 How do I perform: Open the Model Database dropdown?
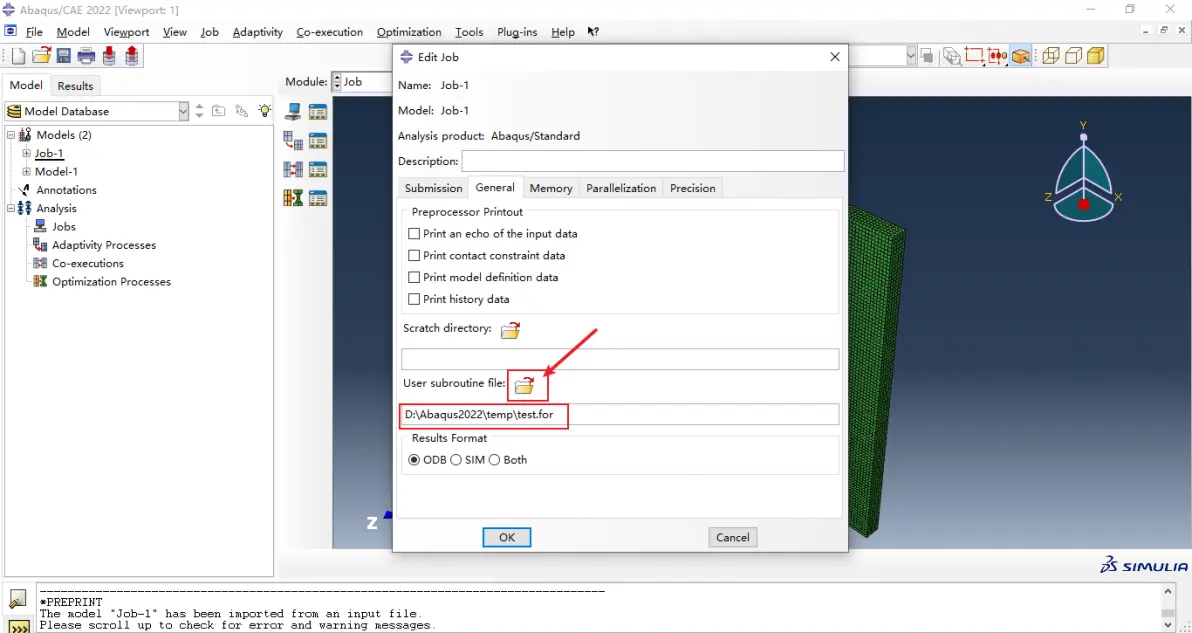tap(183, 111)
